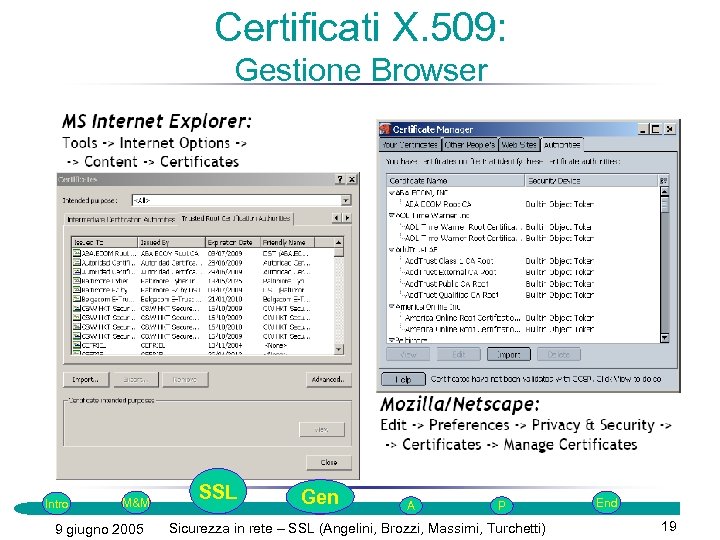The height and width of the screenshot is (540, 720).
Task: Click the Certificate Manager title bar app icon
Action: pos(385,129)
